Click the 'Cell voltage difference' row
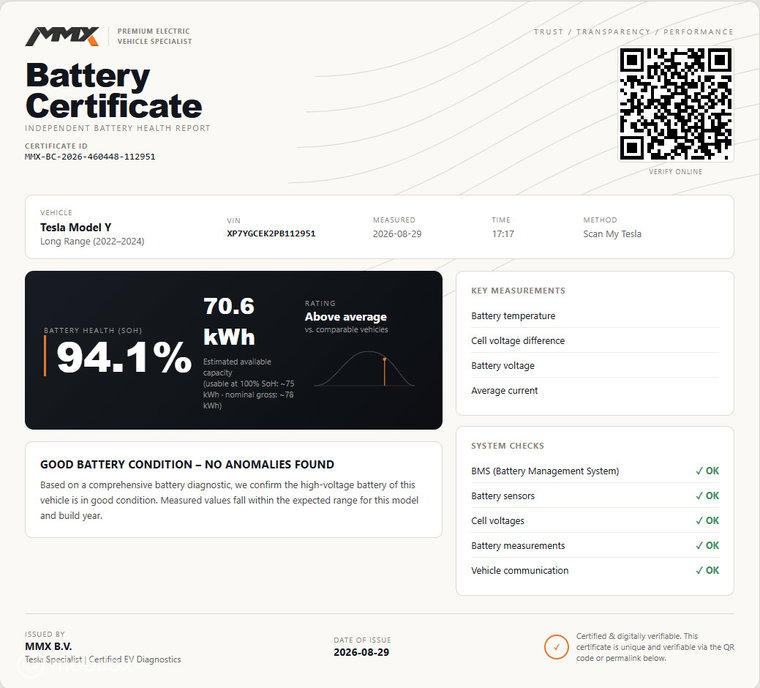The height and width of the screenshot is (688, 760). click(595, 341)
